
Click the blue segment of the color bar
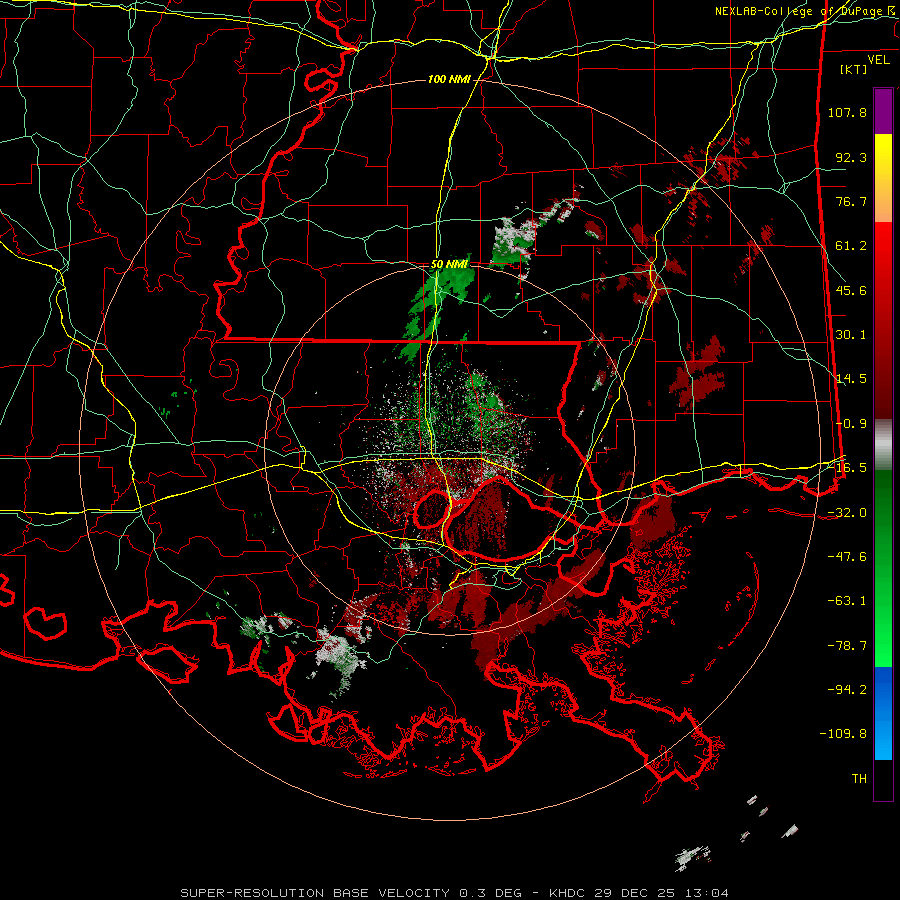(x=883, y=713)
